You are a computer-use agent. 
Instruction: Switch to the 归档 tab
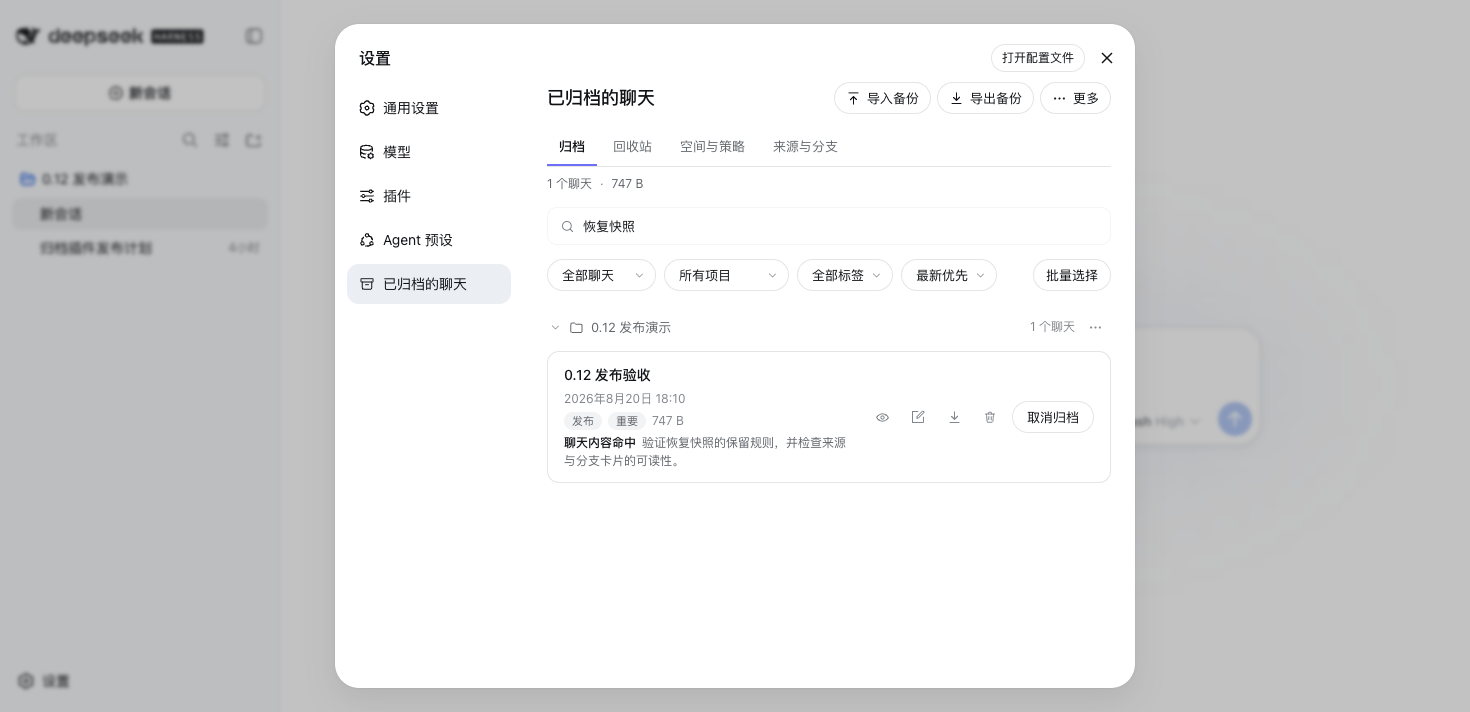[x=572, y=146]
